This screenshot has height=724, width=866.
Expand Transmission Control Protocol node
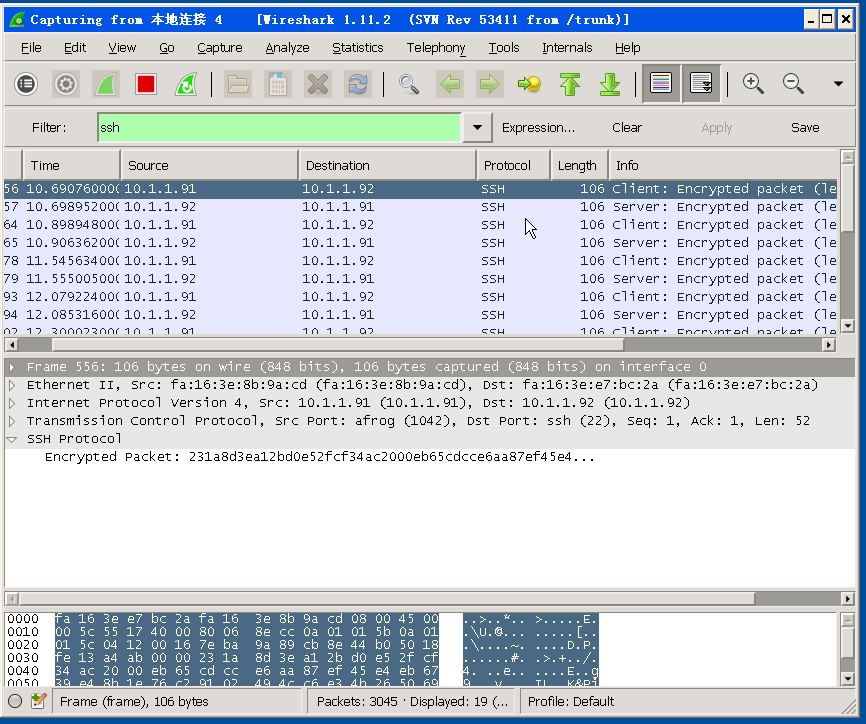click(12, 421)
